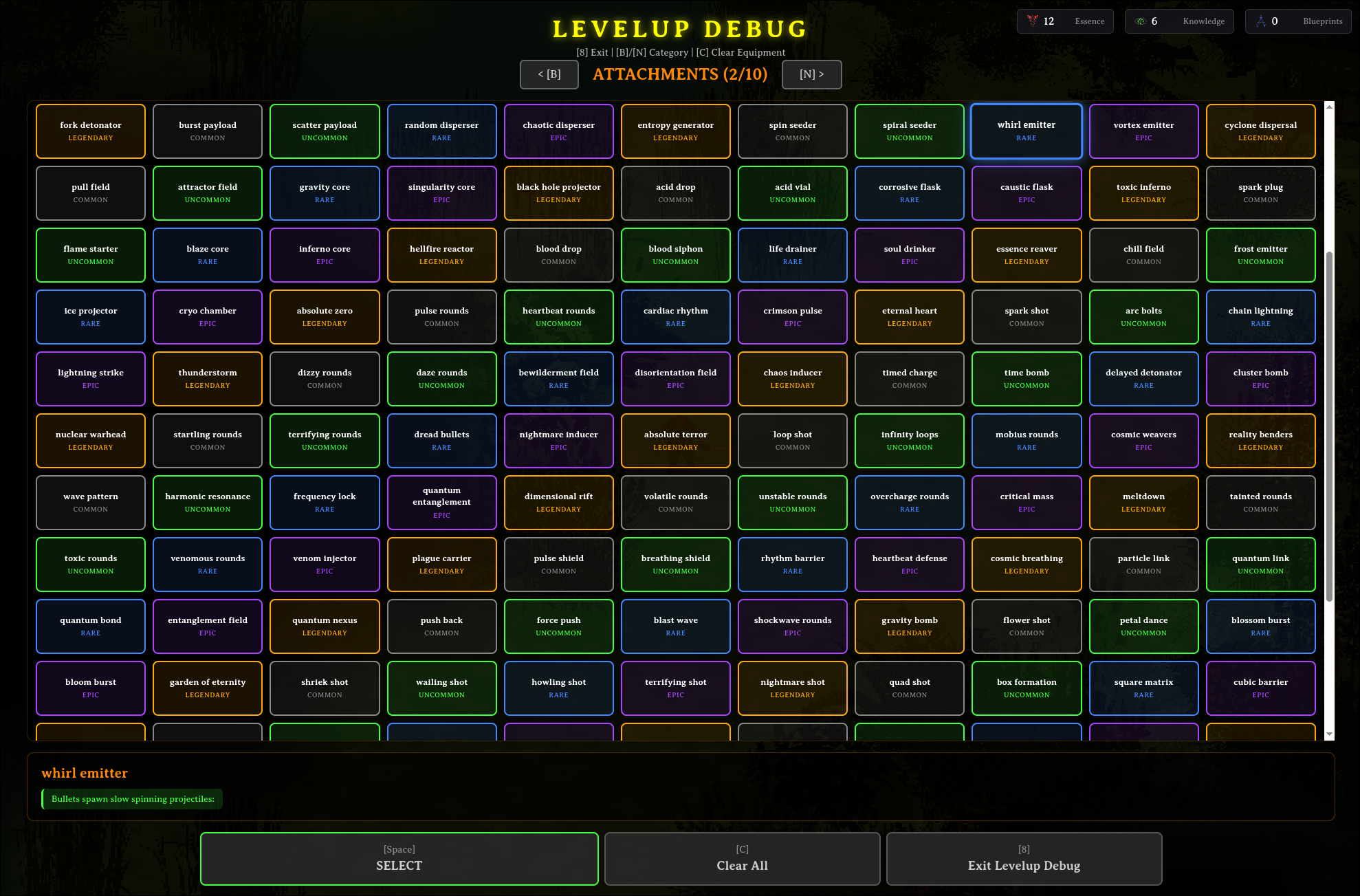Select the cardiac rhythm card

[x=676, y=317]
